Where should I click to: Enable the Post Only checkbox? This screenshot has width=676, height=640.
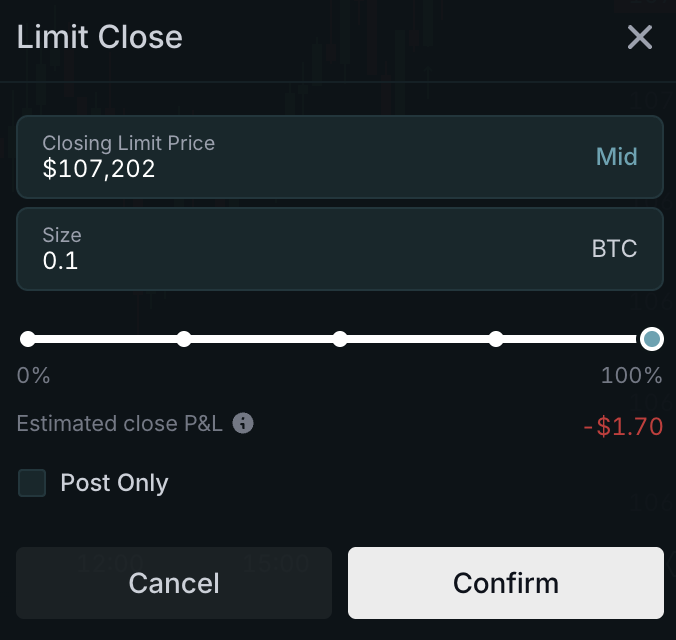33,484
